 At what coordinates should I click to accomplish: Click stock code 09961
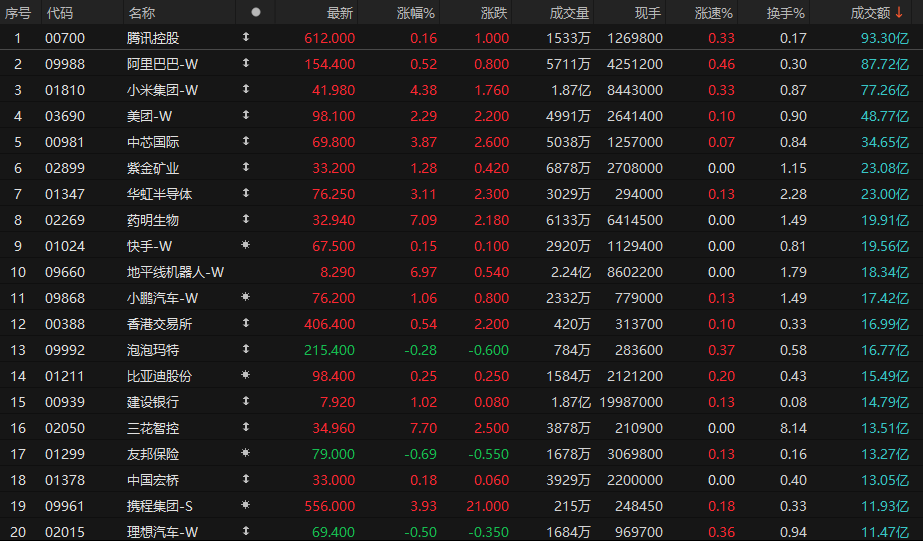pos(65,506)
